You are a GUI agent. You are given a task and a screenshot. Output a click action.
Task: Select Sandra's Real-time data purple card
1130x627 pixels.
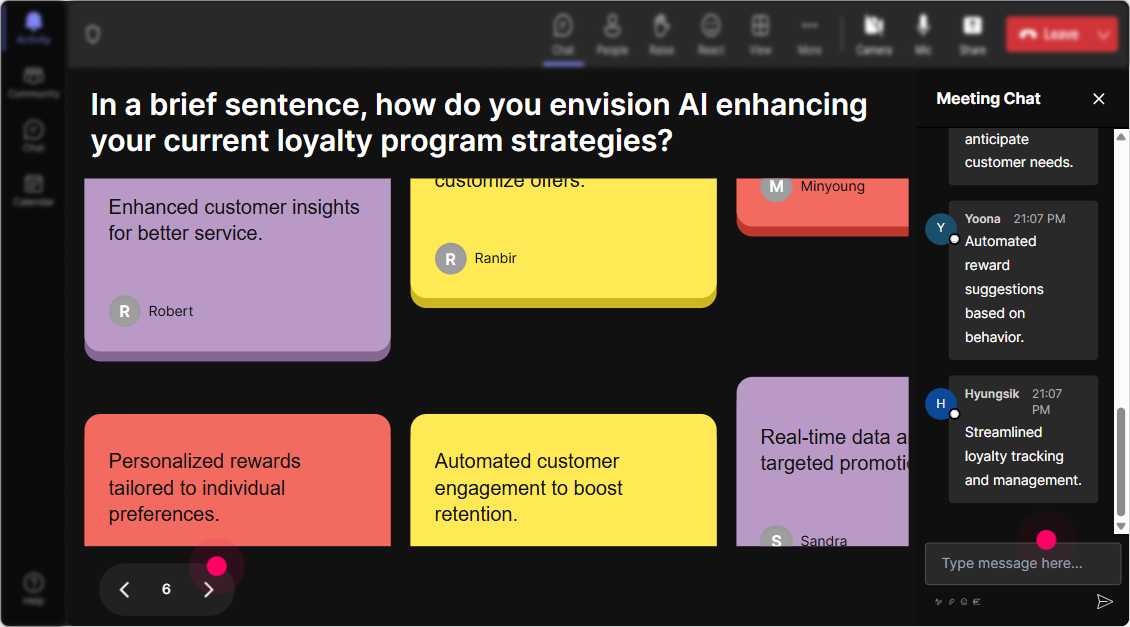coord(822,462)
